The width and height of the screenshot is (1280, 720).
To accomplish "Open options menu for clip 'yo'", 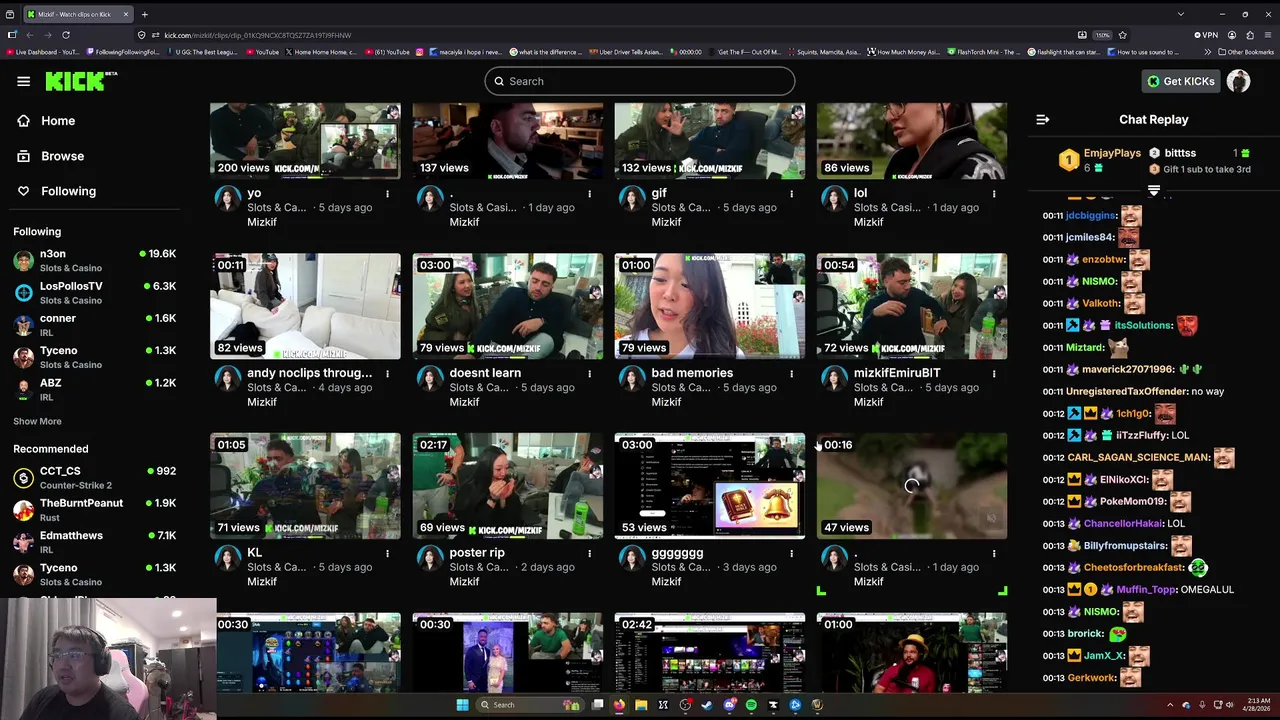I will (387, 193).
